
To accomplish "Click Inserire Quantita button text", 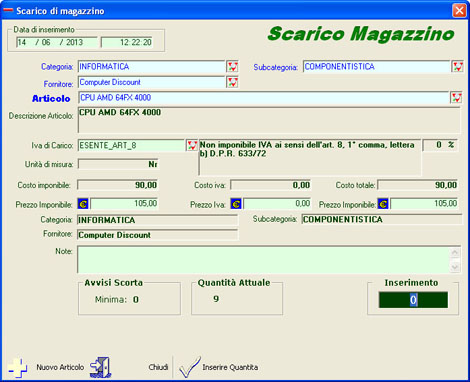I will (230, 367).
